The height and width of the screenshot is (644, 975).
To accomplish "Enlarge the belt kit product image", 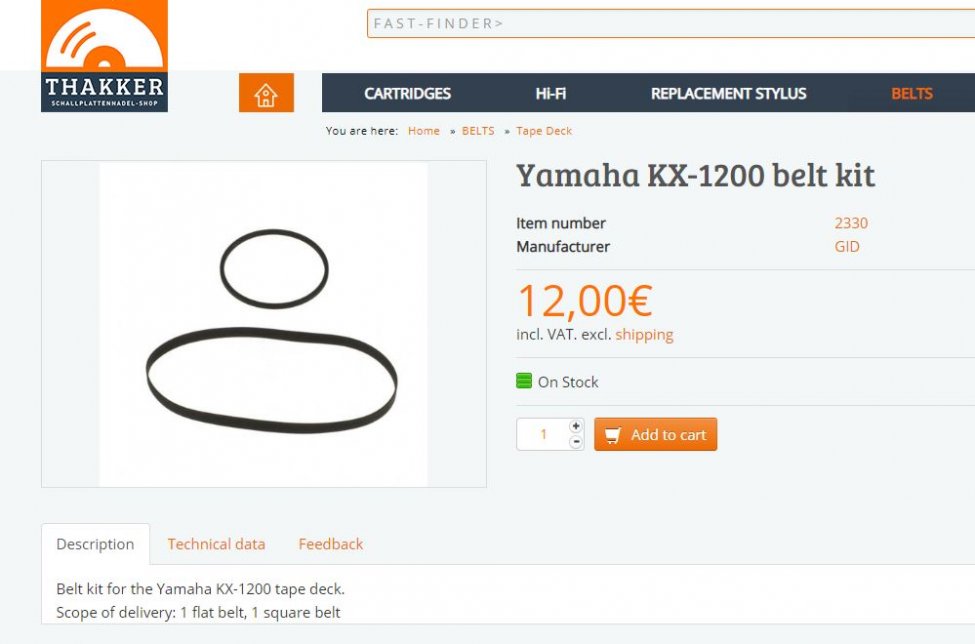I will point(264,324).
